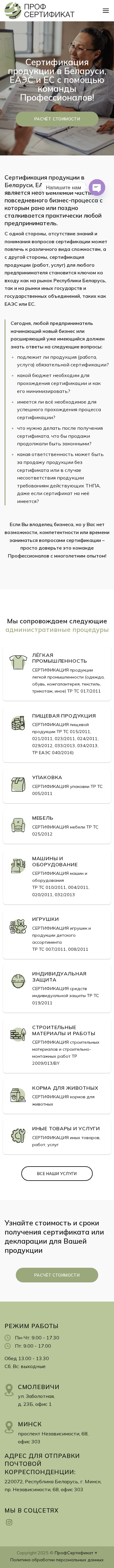Image resolution: width=114 pixels, height=1568 pixels.
Task: Click the toys teddy bear icon
Action: coord(18,926)
